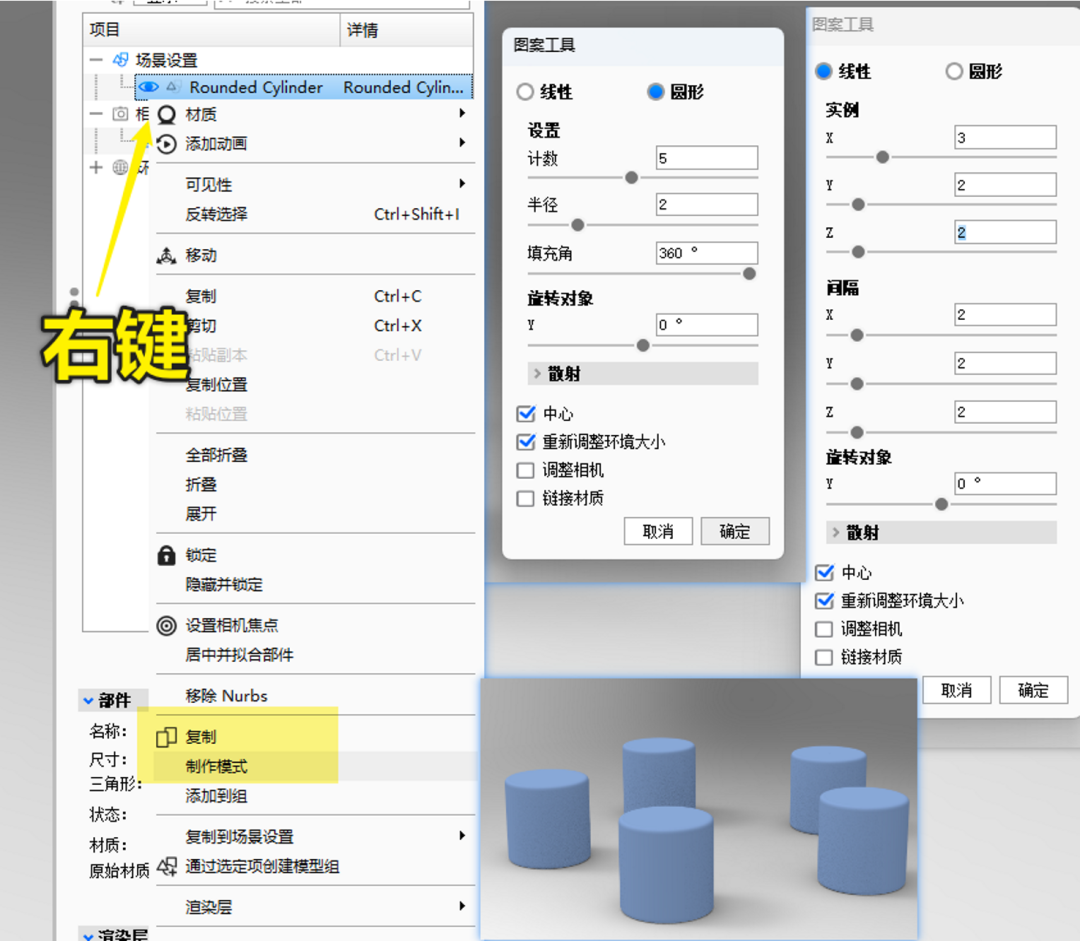Open the 复制到场景设置 submenu arrow
Image resolution: width=1080 pixels, height=941 pixels.
(462, 836)
